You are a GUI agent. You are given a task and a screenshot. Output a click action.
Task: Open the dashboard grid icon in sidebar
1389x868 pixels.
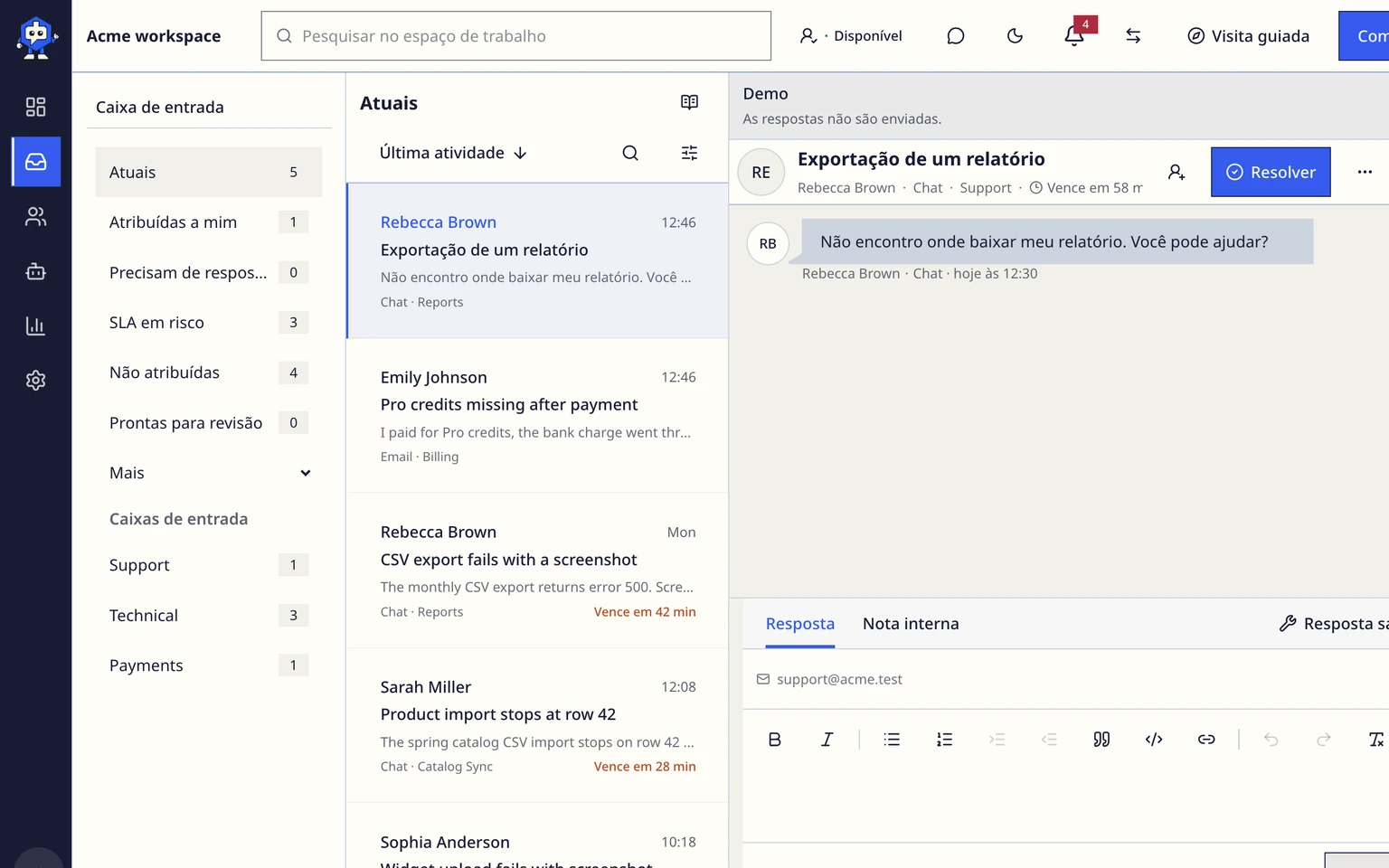[x=35, y=107]
